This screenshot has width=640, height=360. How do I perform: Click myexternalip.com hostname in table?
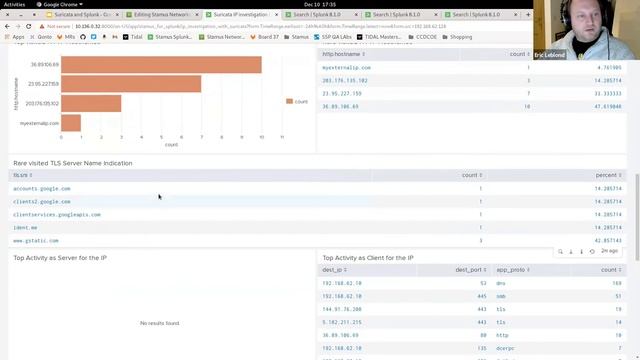pyautogui.click(x=347, y=68)
